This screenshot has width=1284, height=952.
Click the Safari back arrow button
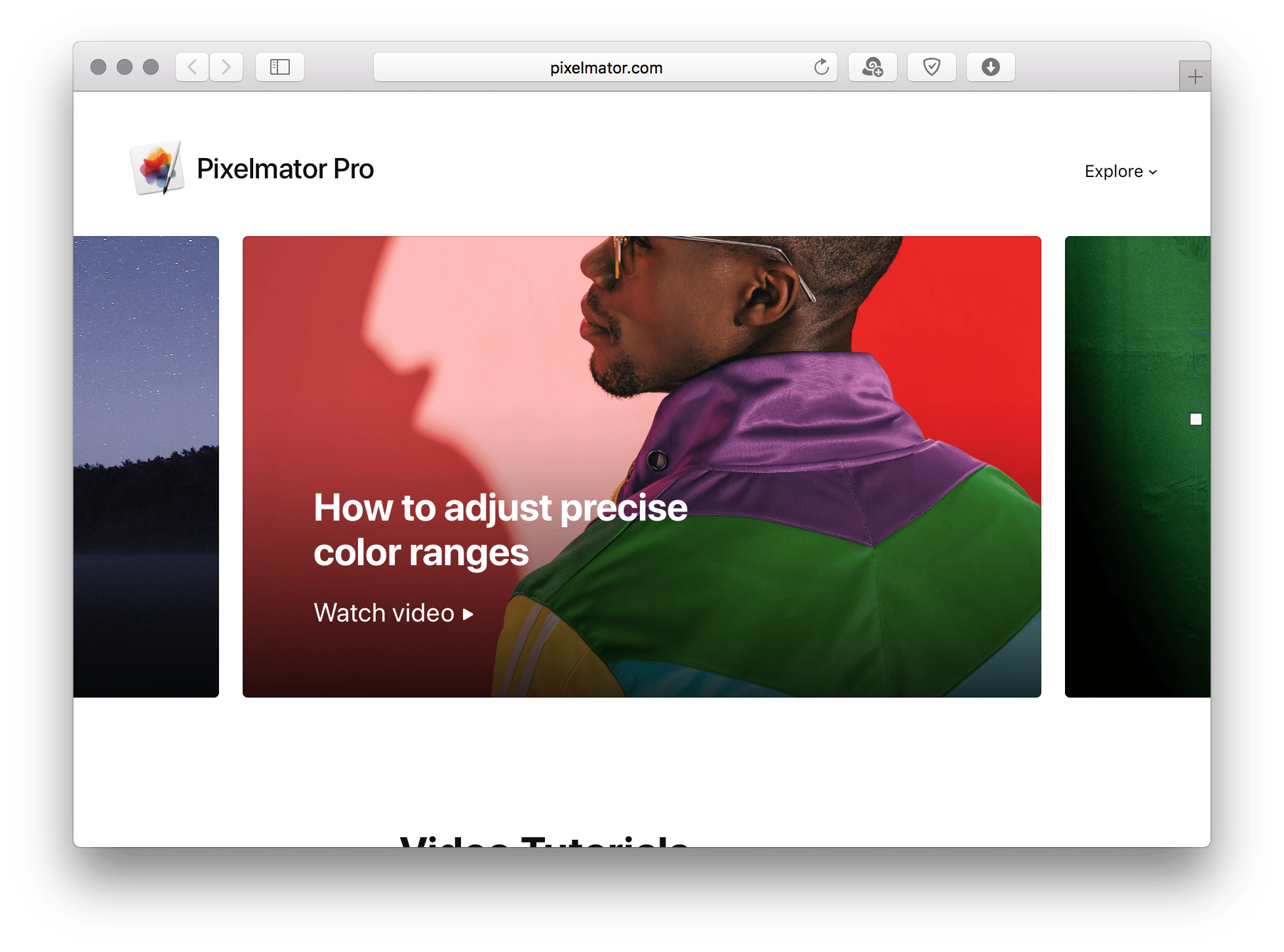[x=192, y=67]
